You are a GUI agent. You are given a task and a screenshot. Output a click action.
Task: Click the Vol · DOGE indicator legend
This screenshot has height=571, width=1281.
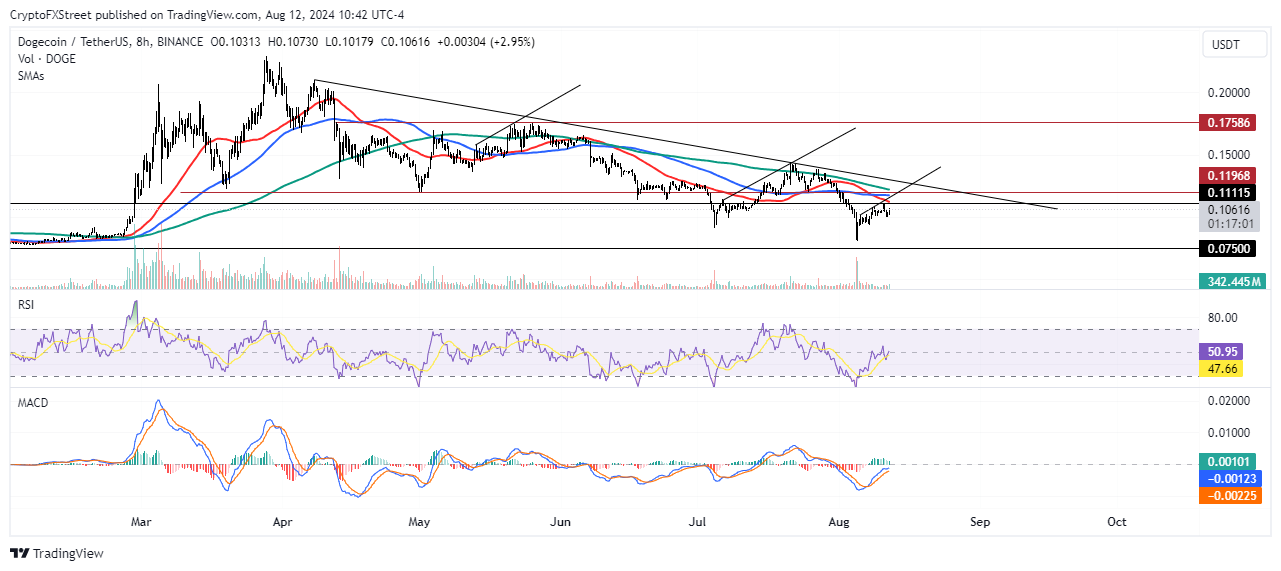click(46, 58)
